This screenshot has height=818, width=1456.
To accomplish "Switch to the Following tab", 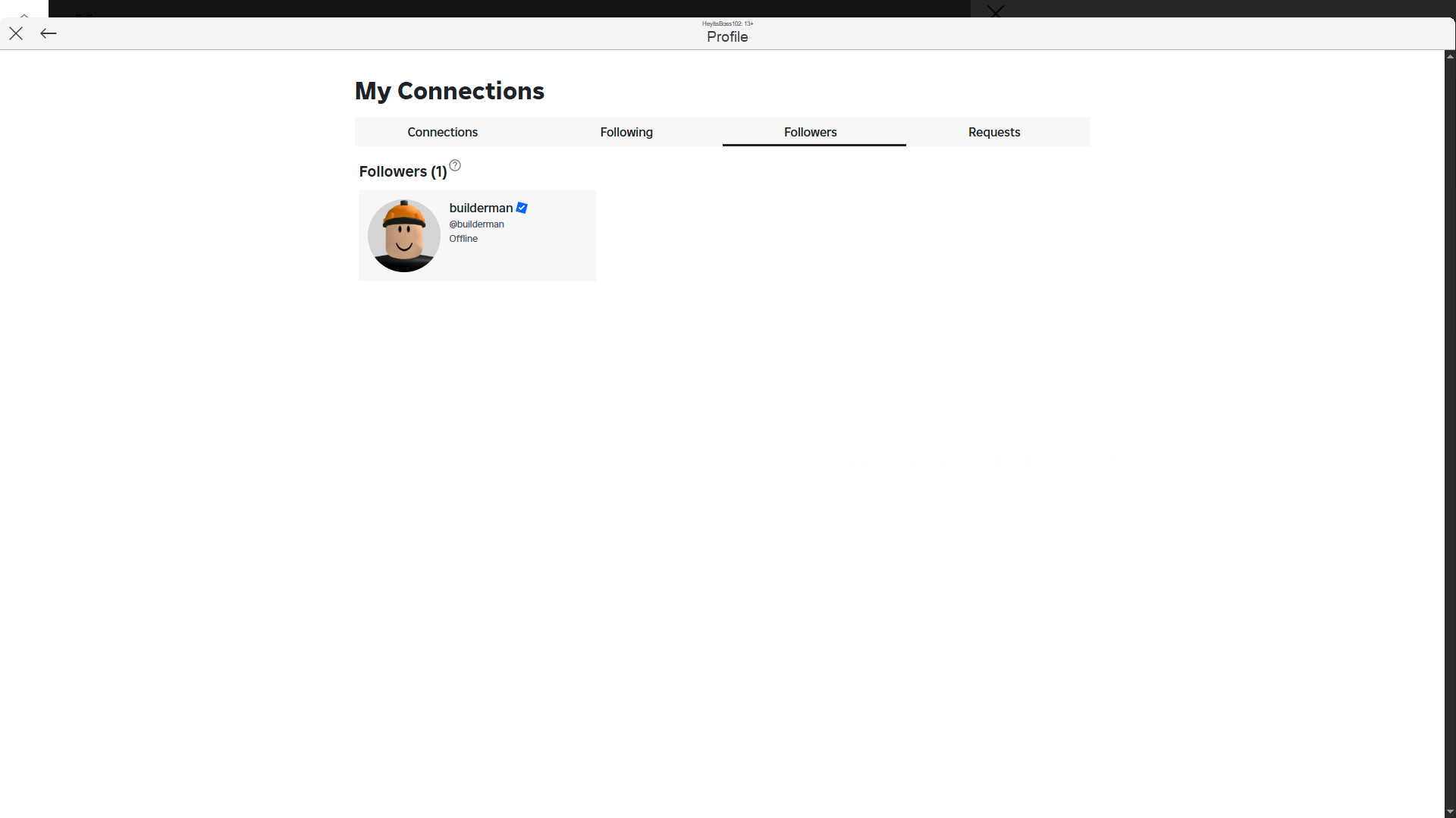I will point(626,132).
